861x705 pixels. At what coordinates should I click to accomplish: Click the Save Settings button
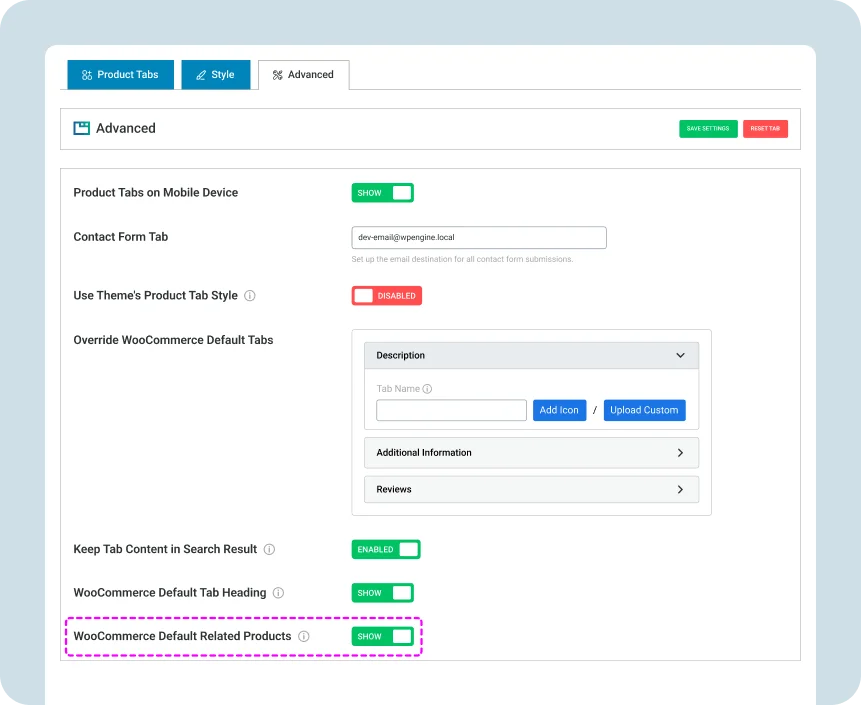708,129
